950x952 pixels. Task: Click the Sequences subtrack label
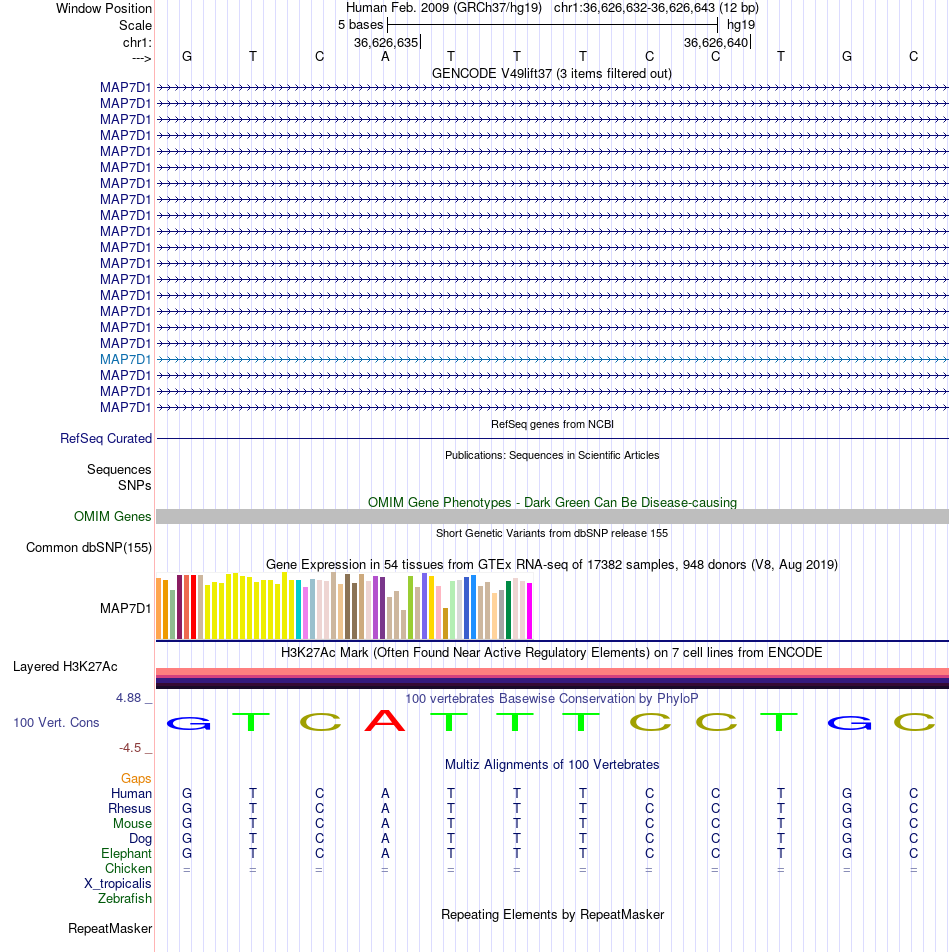coord(119,469)
